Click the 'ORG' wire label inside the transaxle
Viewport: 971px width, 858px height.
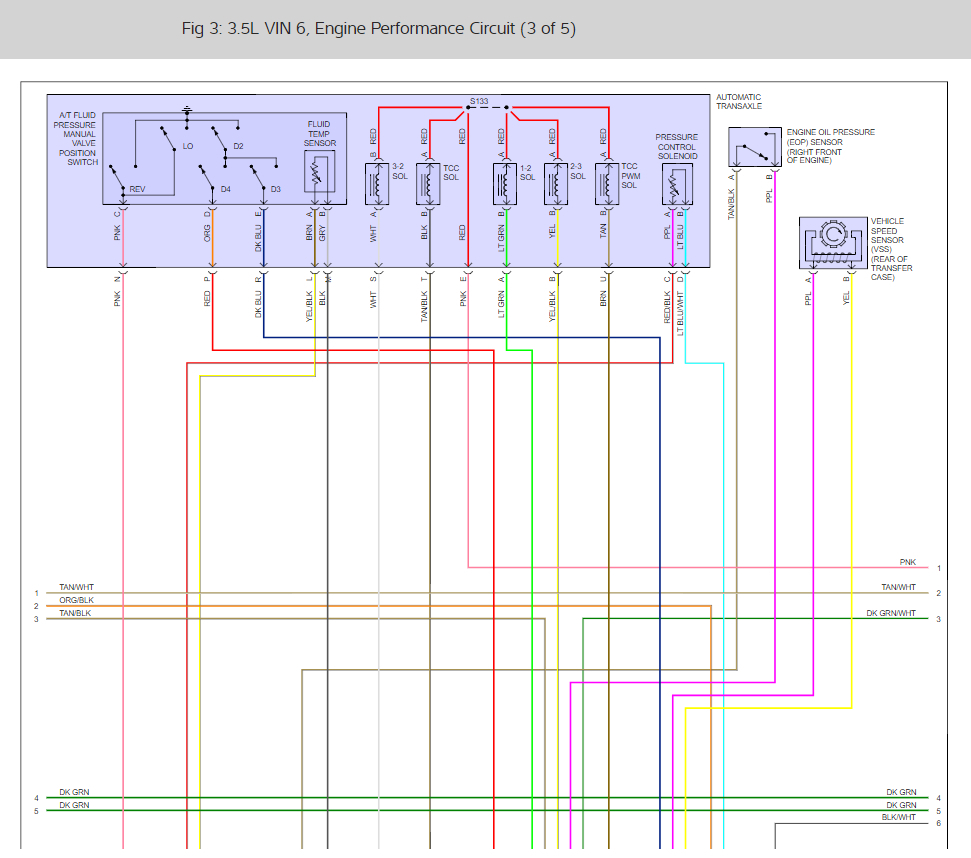tap(207, 233)
